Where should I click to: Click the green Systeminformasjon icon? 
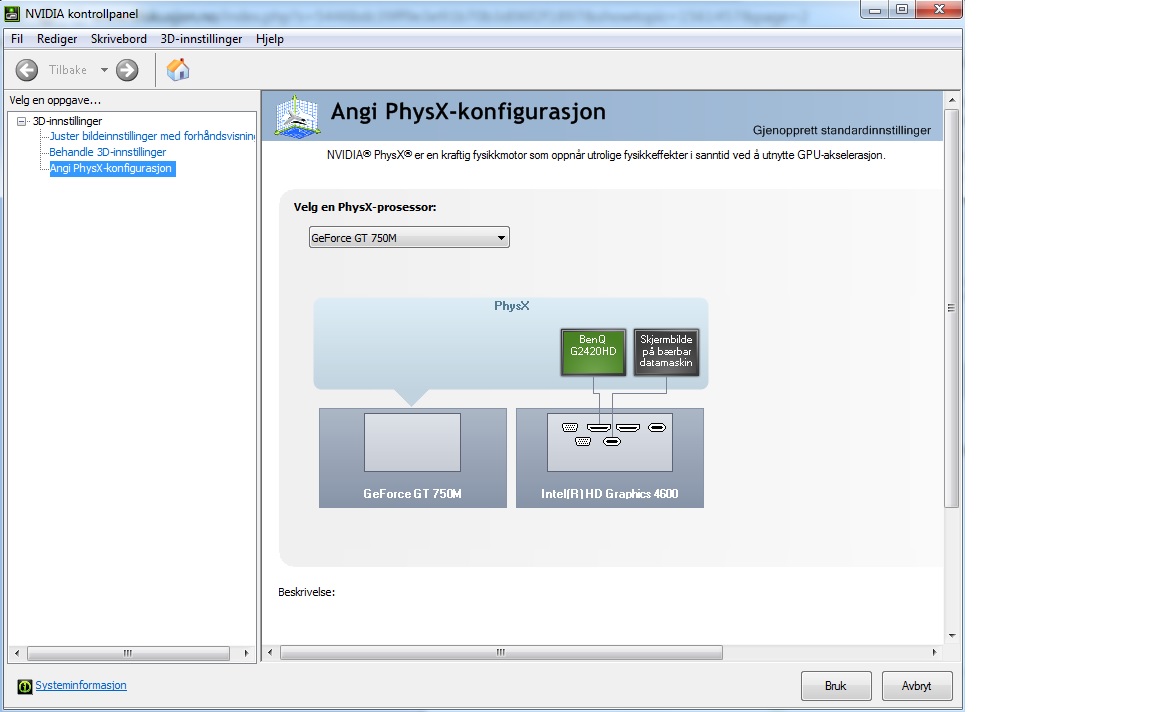pyautogui.click(x=25, y=686)
